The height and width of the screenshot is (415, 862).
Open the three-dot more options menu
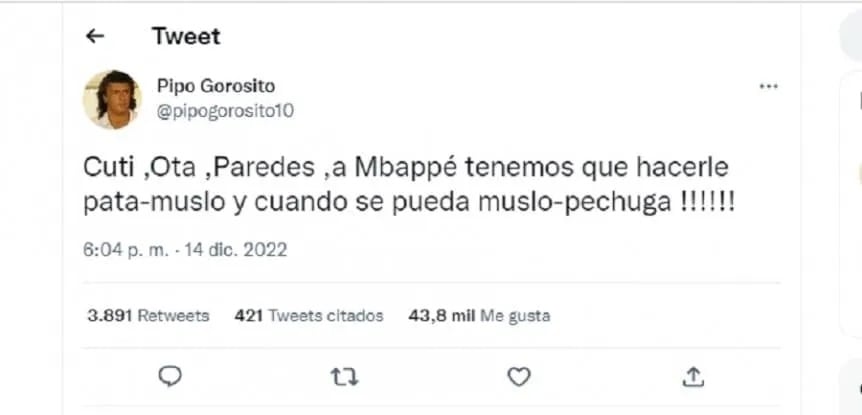[x=768, y=86]
